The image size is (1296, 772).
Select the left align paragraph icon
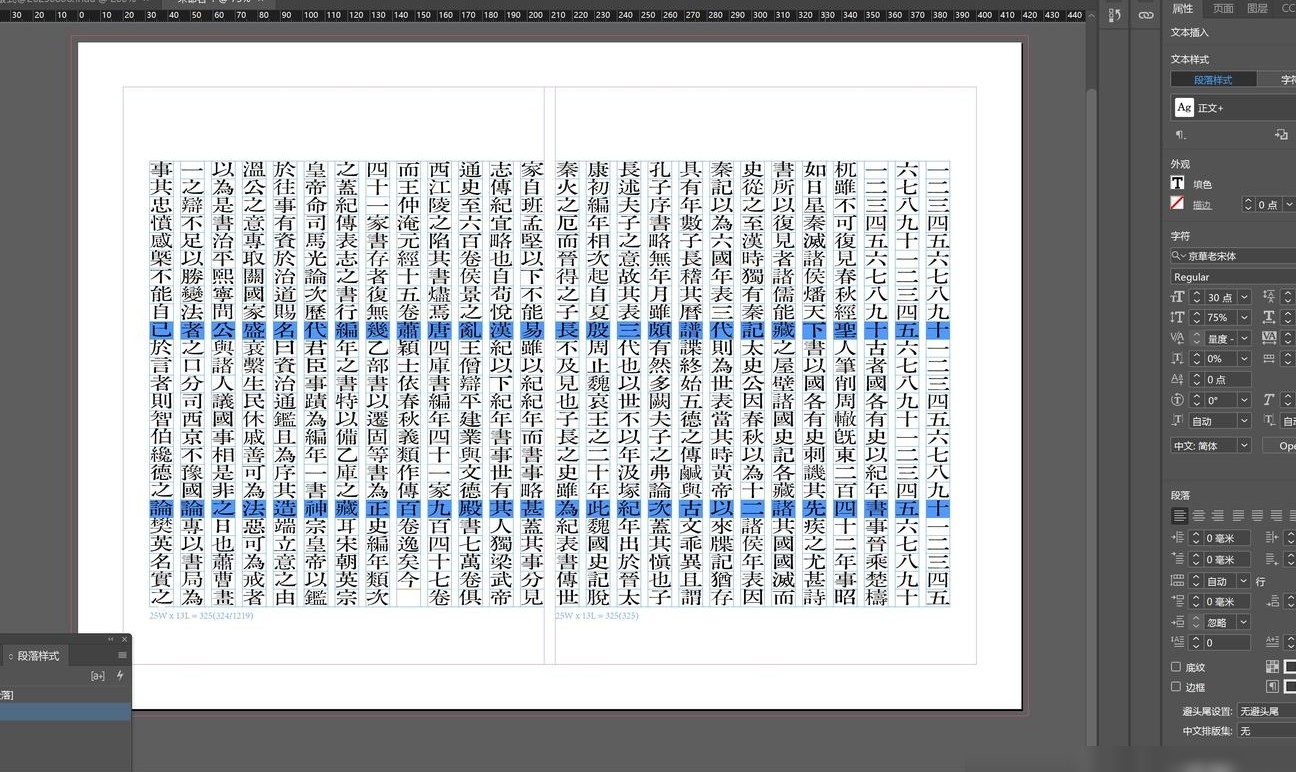(1180, 516)
